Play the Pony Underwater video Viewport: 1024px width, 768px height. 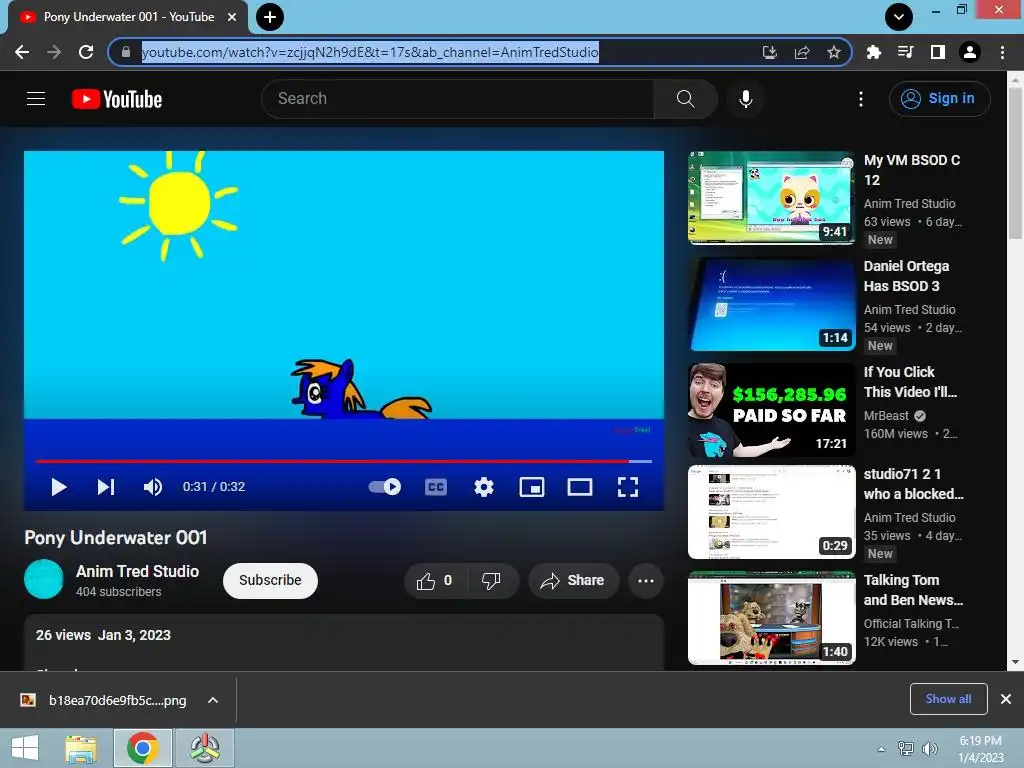tap(59, 487)
